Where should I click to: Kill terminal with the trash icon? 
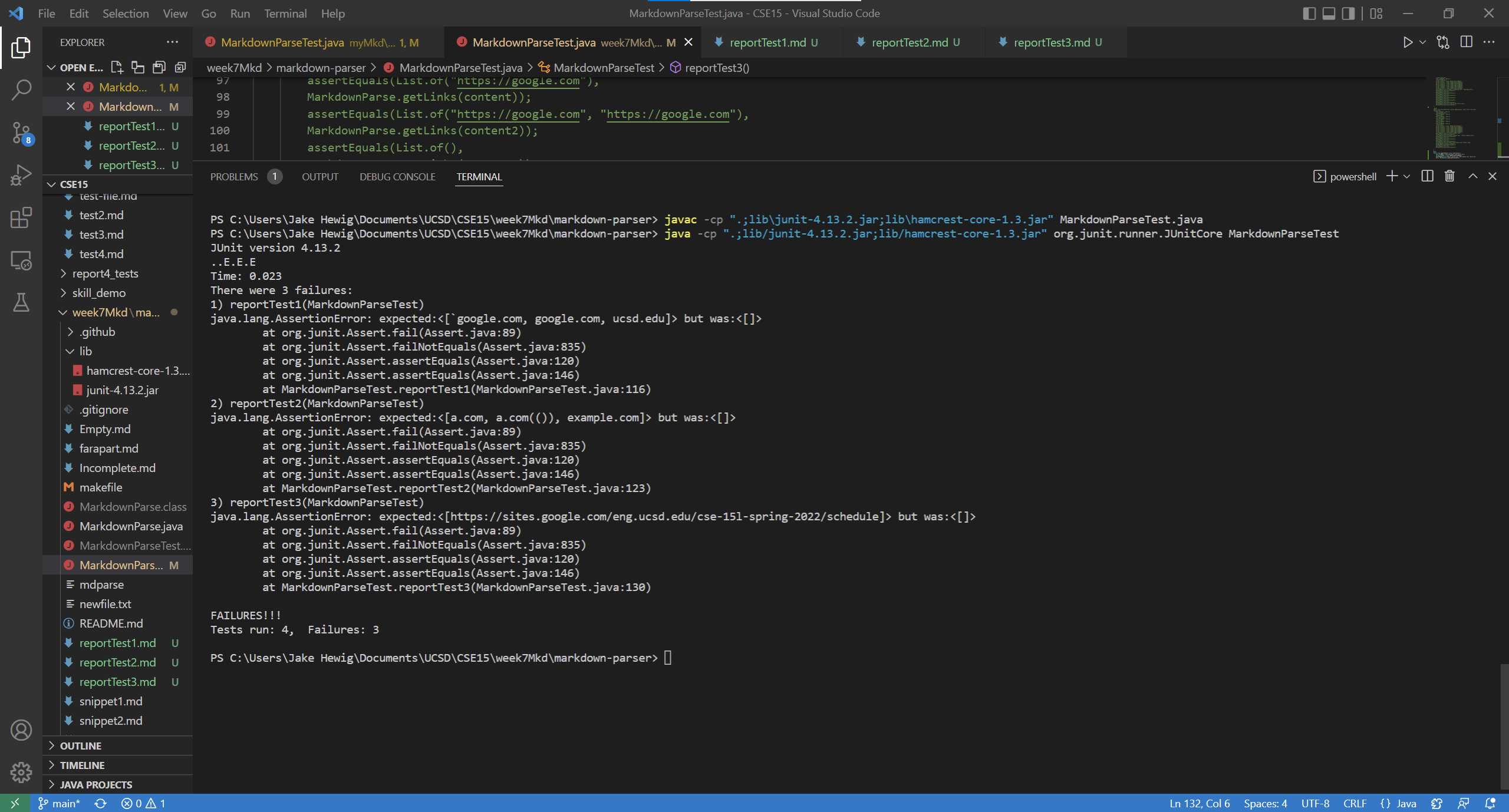tap(1449, 176)
